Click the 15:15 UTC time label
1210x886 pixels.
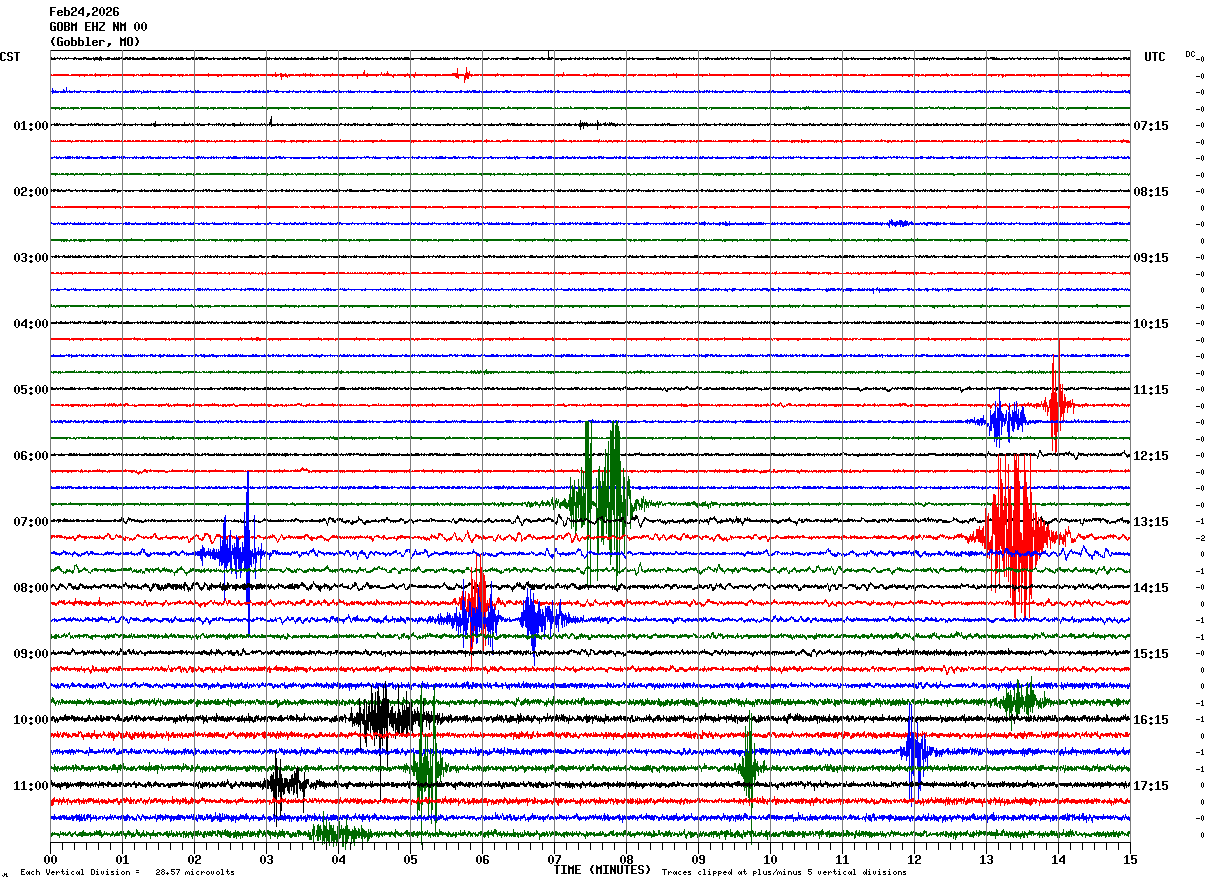(1151, 654)
